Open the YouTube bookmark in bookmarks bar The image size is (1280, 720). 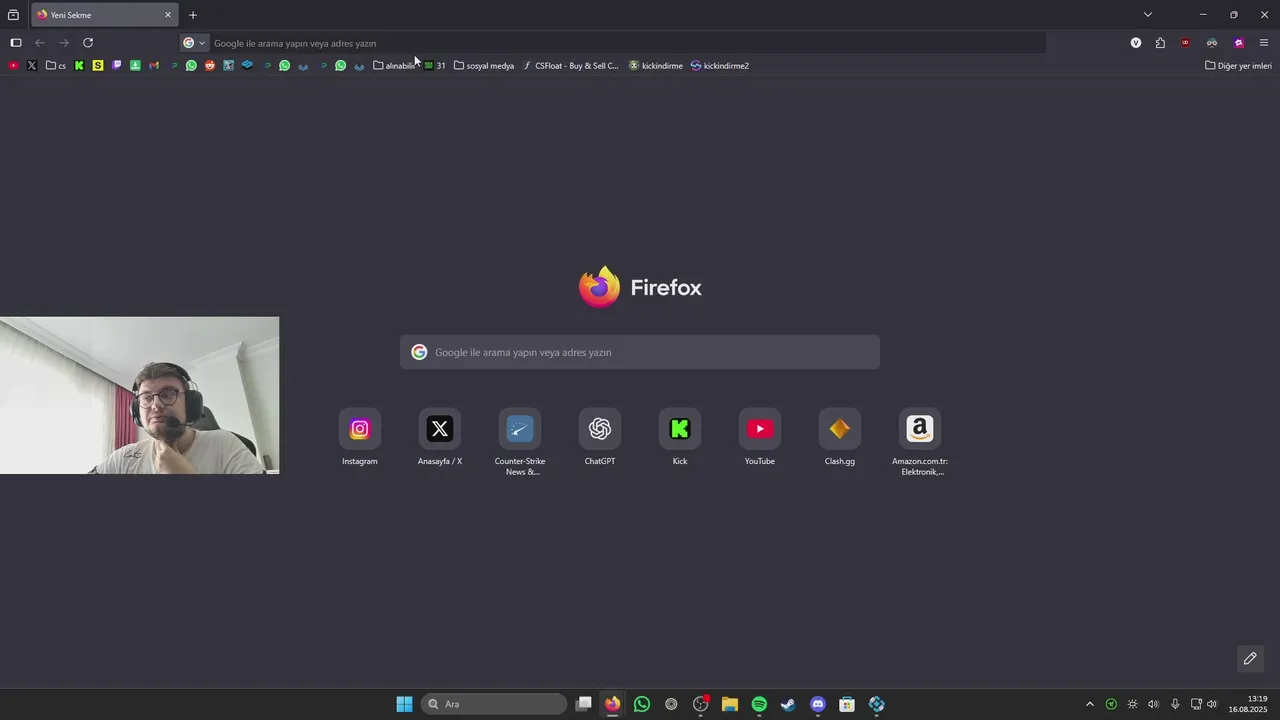[x=13, y=66]
